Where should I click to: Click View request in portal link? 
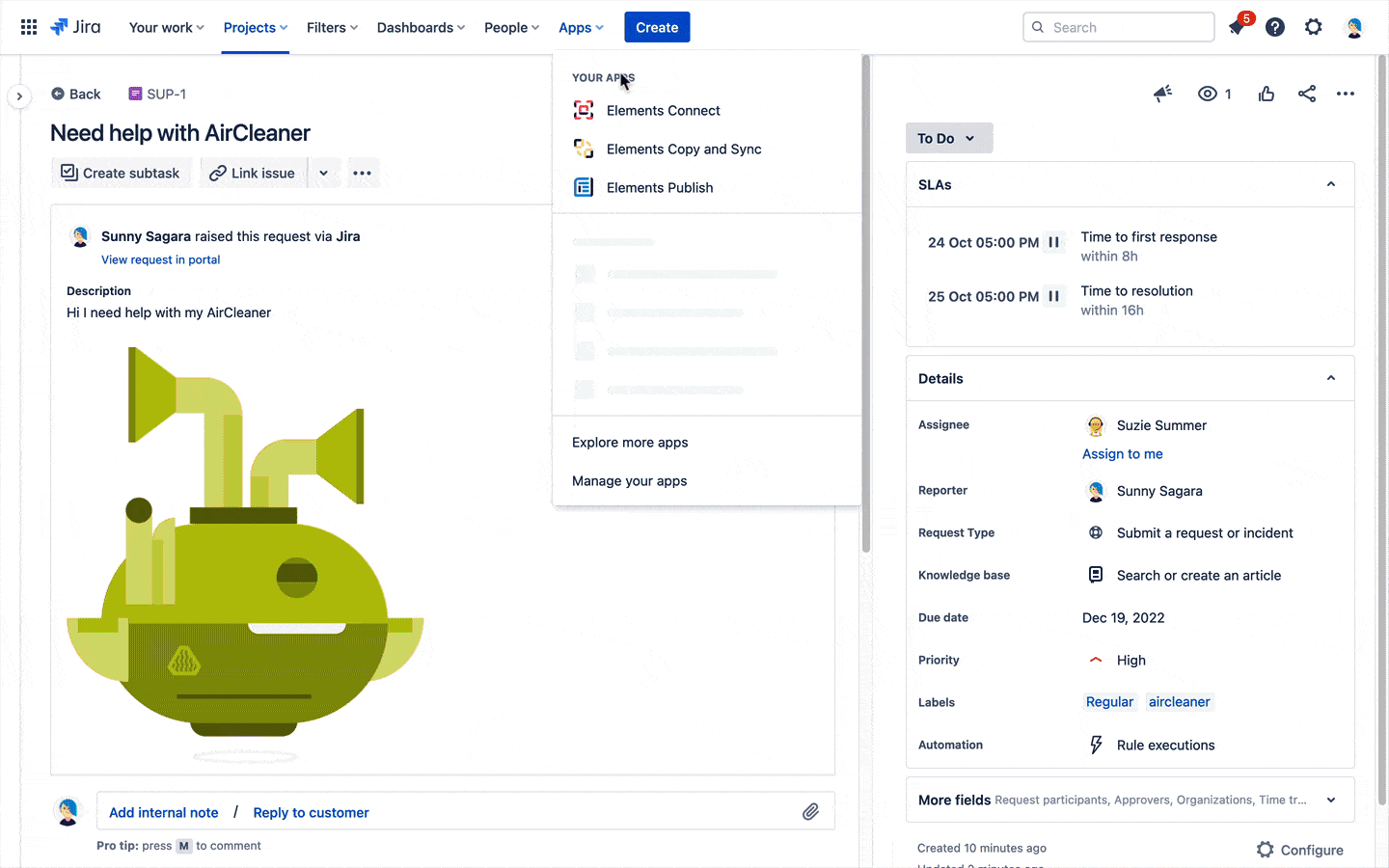click(x=160, y=259)
